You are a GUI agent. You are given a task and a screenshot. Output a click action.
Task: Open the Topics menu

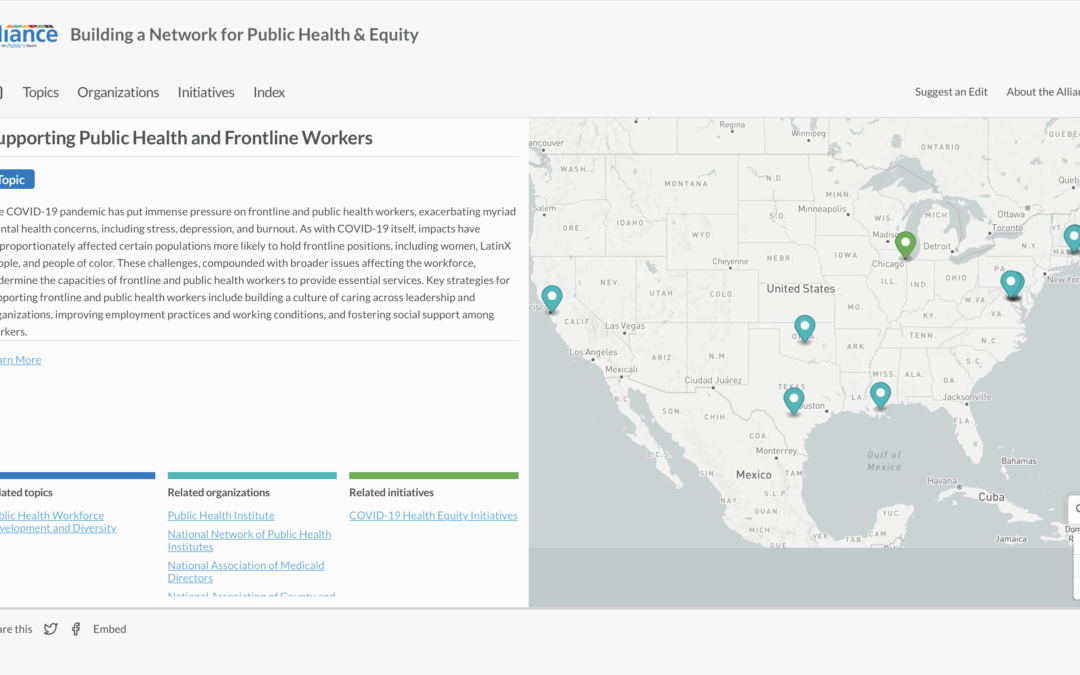coord(40,92)
